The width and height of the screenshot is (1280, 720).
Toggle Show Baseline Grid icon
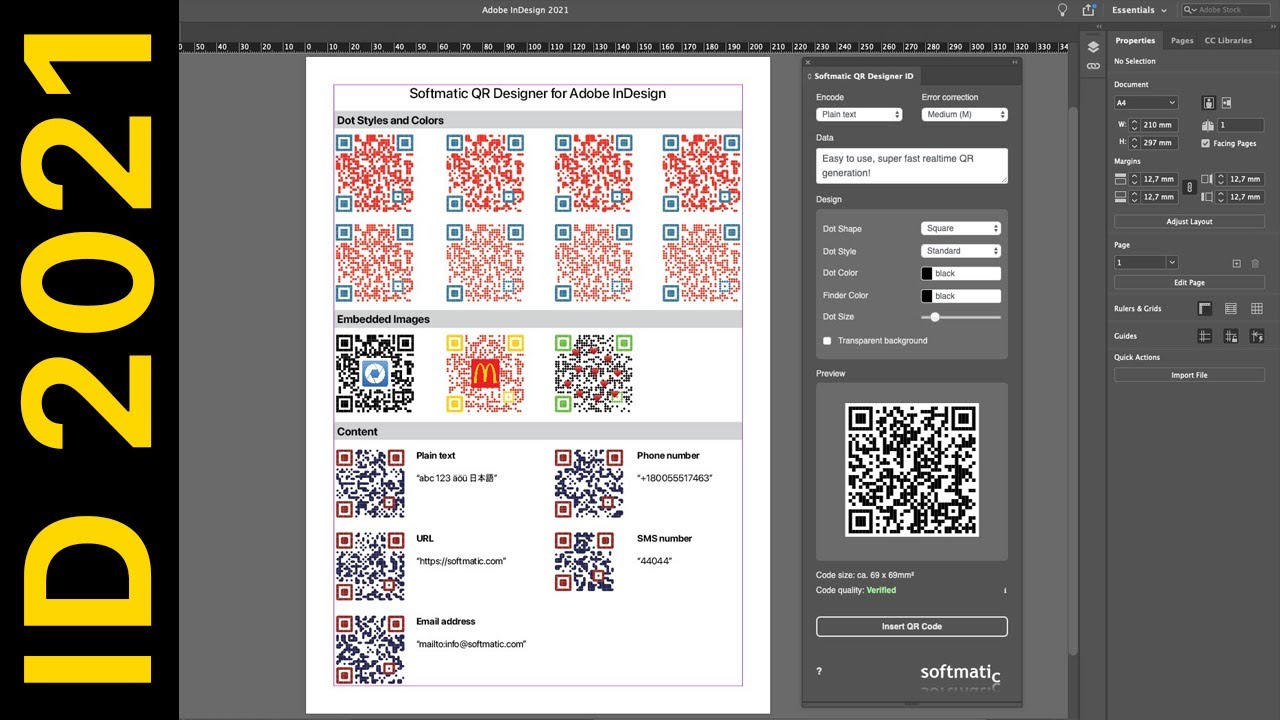click(1231, 309)
